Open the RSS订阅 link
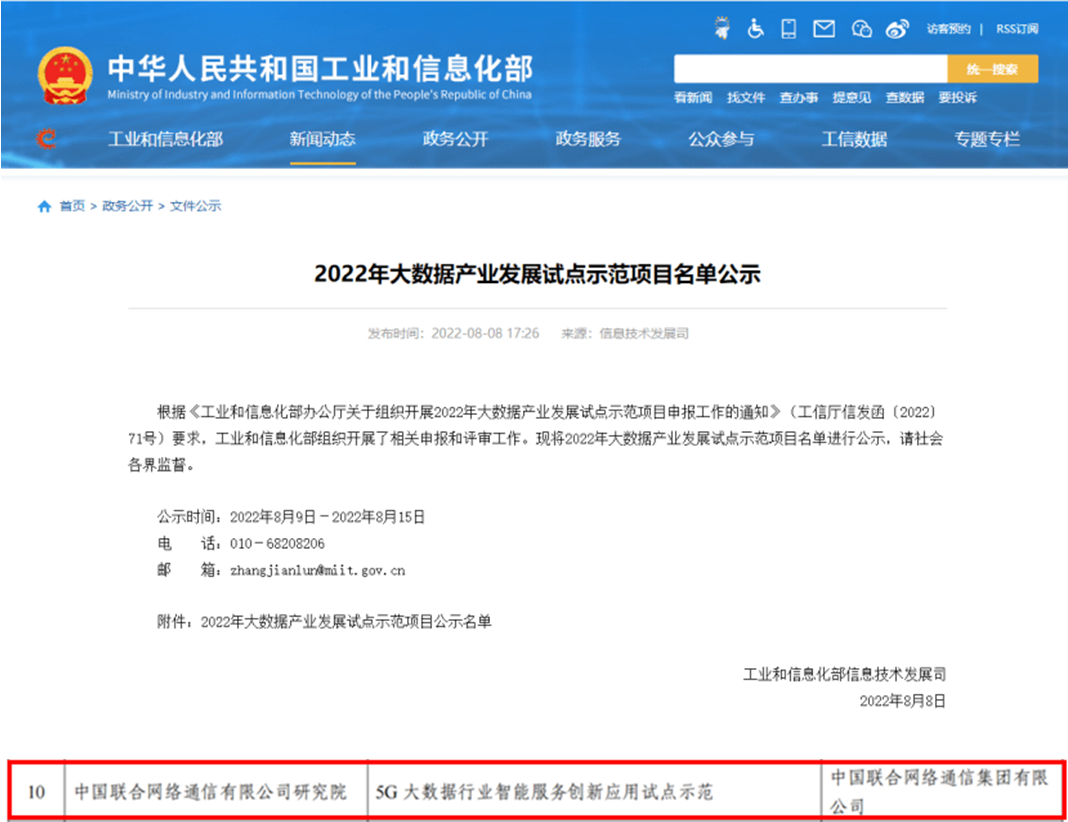 [1017, 29]
